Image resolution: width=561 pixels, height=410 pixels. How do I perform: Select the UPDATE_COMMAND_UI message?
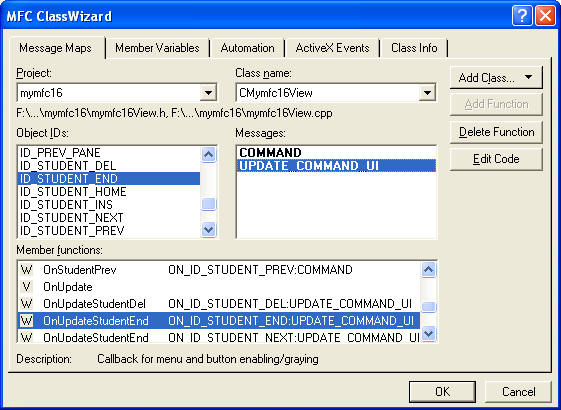336,166
